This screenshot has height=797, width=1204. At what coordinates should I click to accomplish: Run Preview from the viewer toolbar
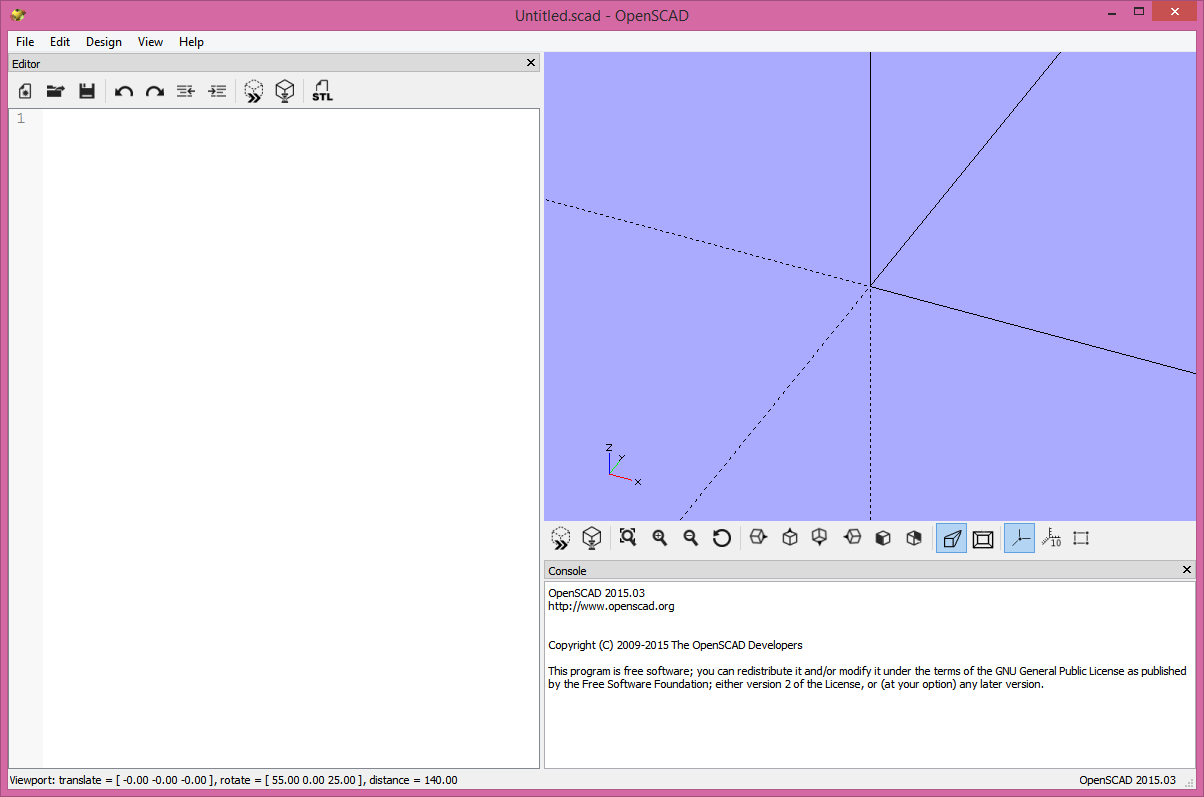(561, 538)
